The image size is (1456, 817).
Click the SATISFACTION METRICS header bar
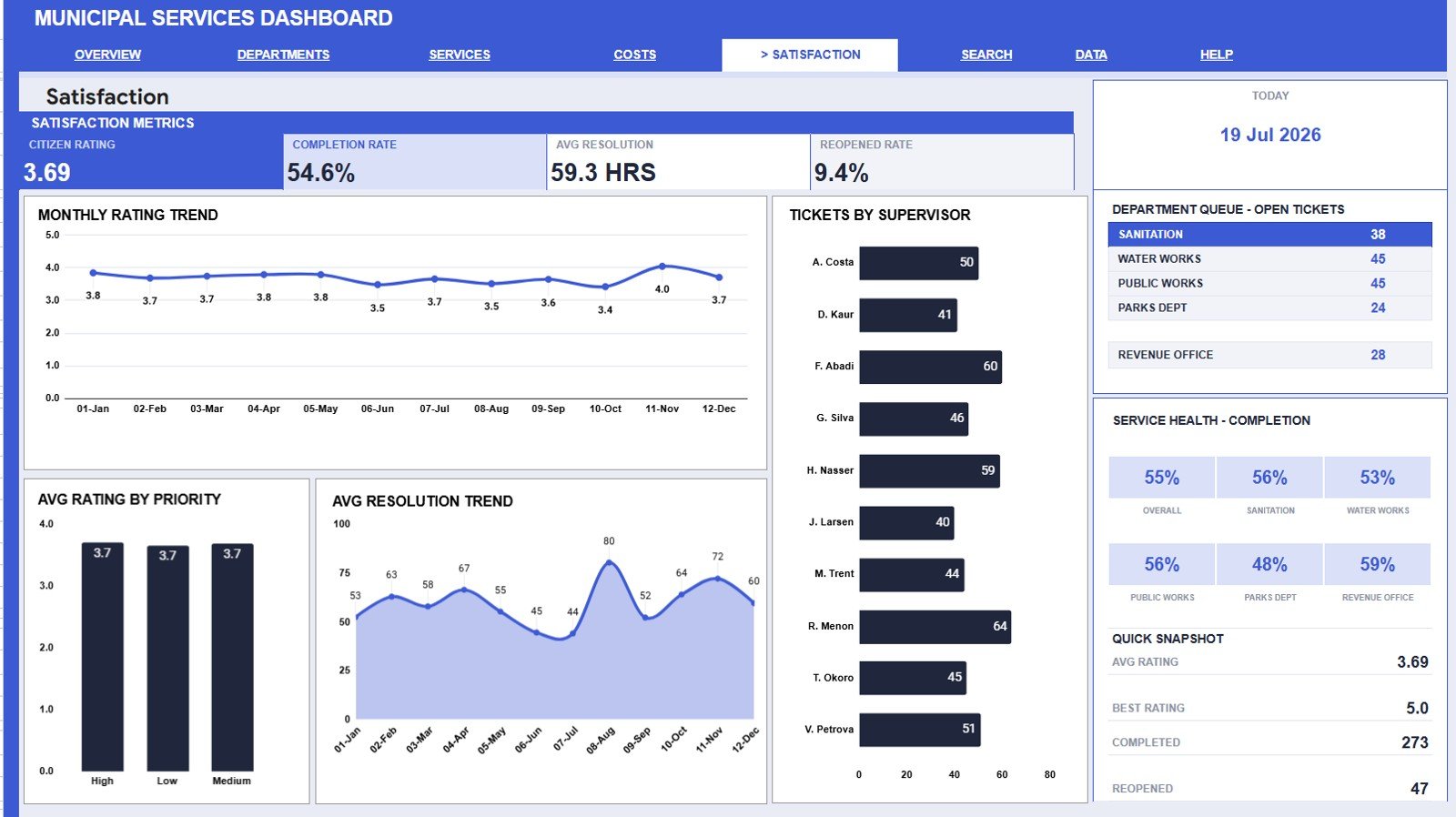(546, 123)
